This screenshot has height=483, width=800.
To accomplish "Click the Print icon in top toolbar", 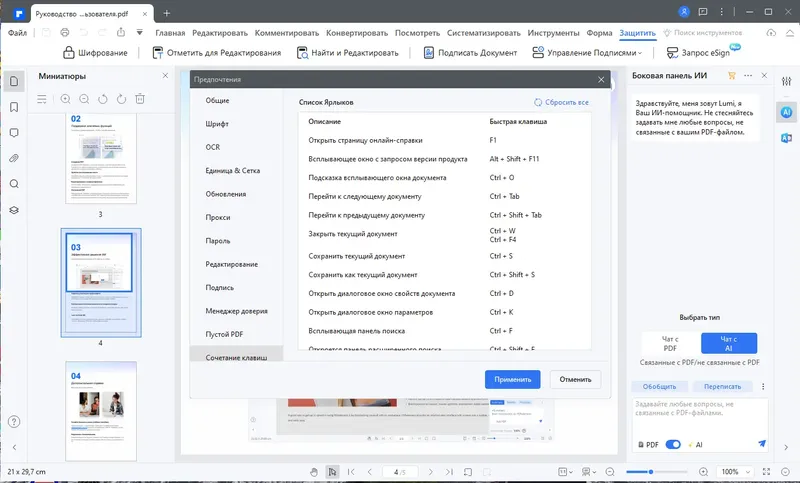I will tap(65, 33).
